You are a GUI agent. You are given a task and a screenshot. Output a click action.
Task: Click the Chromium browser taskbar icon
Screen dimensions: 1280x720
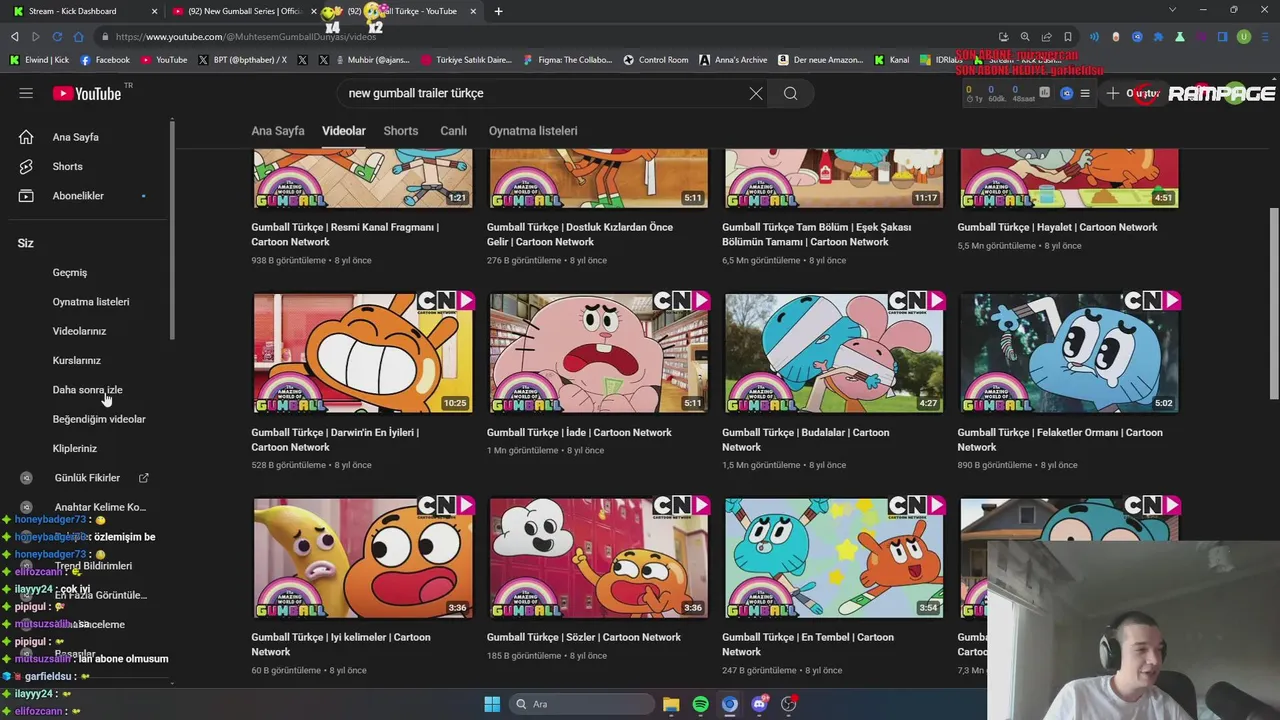pos(730,704)
